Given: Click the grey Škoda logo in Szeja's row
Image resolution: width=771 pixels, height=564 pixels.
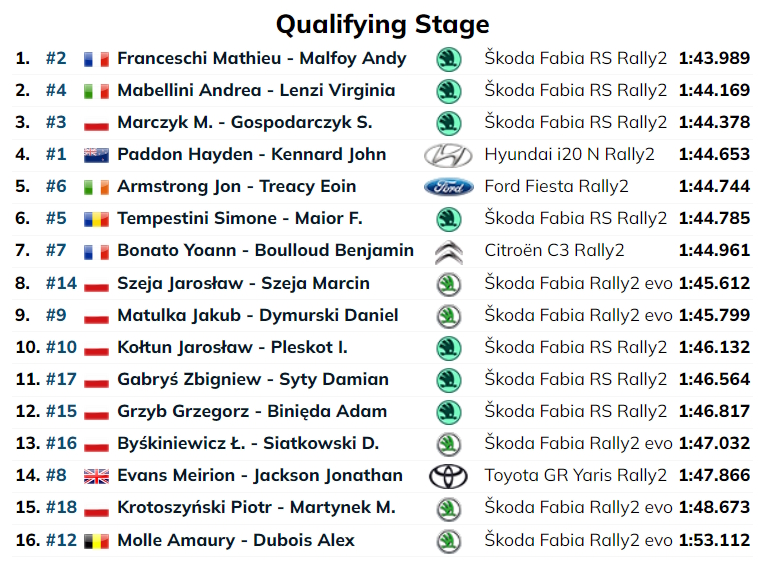Looking at the screenshot, I should tap(448, 284).
